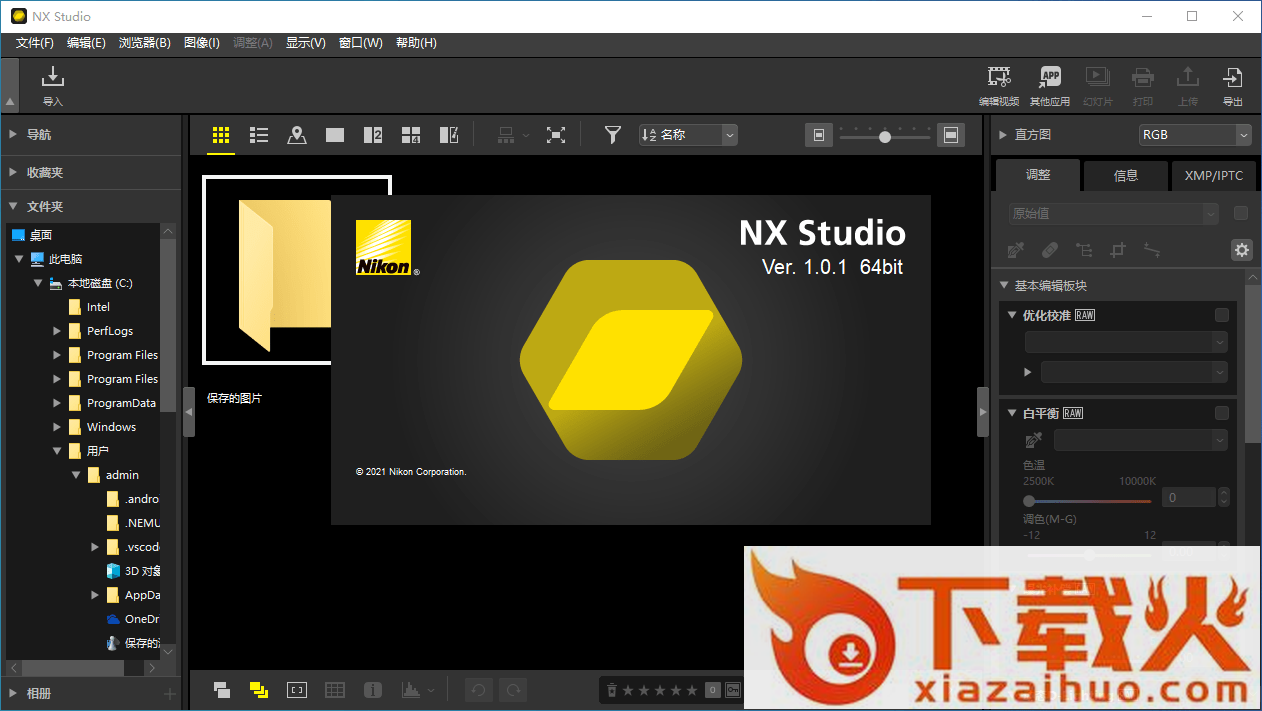
Task: Switch to single image viewer
Action: 335,135
